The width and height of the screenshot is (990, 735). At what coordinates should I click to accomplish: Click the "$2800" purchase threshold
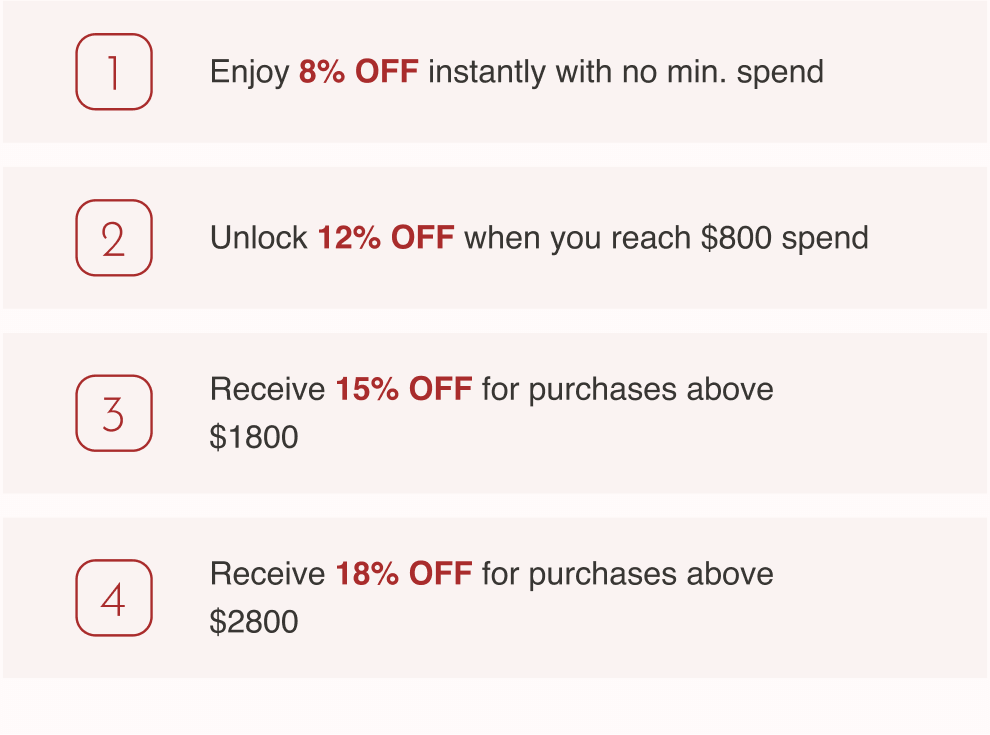254,623
